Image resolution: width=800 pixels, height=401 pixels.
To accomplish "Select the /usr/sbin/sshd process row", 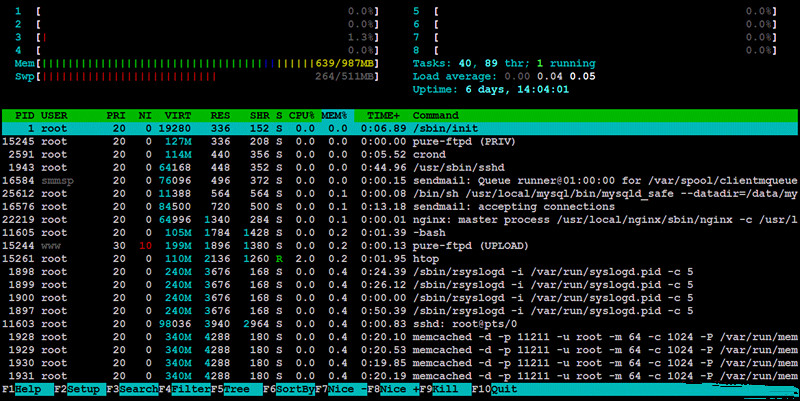I will [x=399, y=167].
